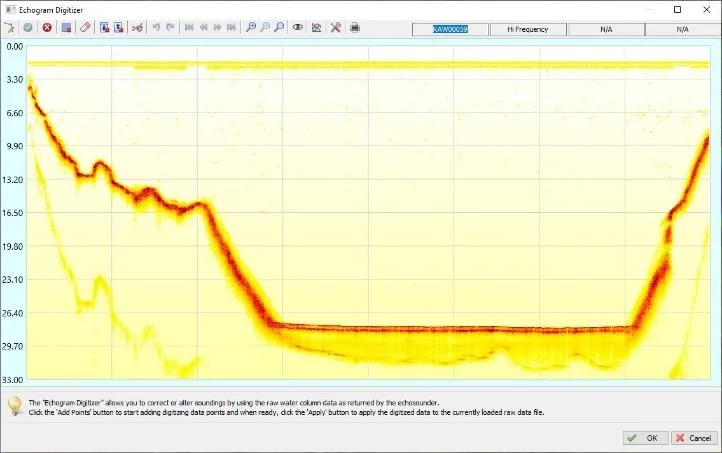The height and width of the screenshot is (453, 722).
Task: Click the undo arrow icon
Action: pos(156,28)
